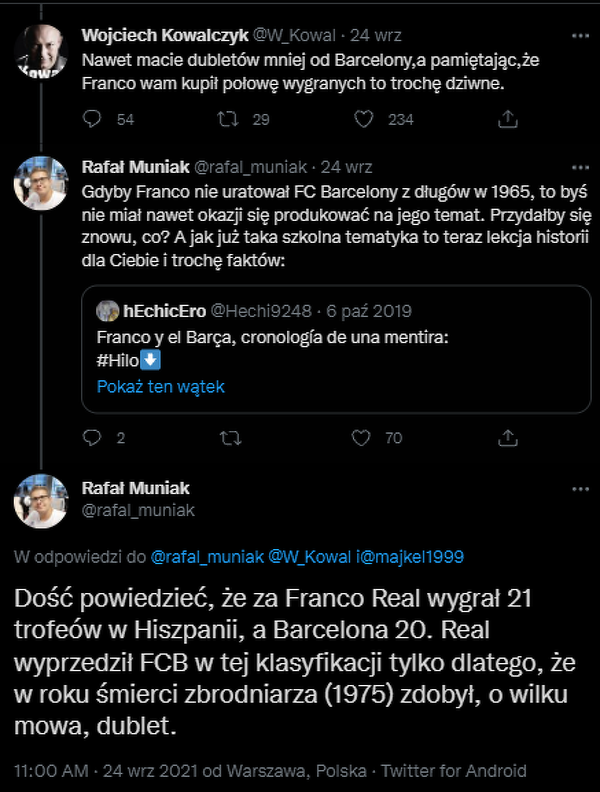The height and width of the screenshot is (792, 600).
Task: Open more options for Wojciech Kowalczyk's tweet
Action: [x=579, y=35]
